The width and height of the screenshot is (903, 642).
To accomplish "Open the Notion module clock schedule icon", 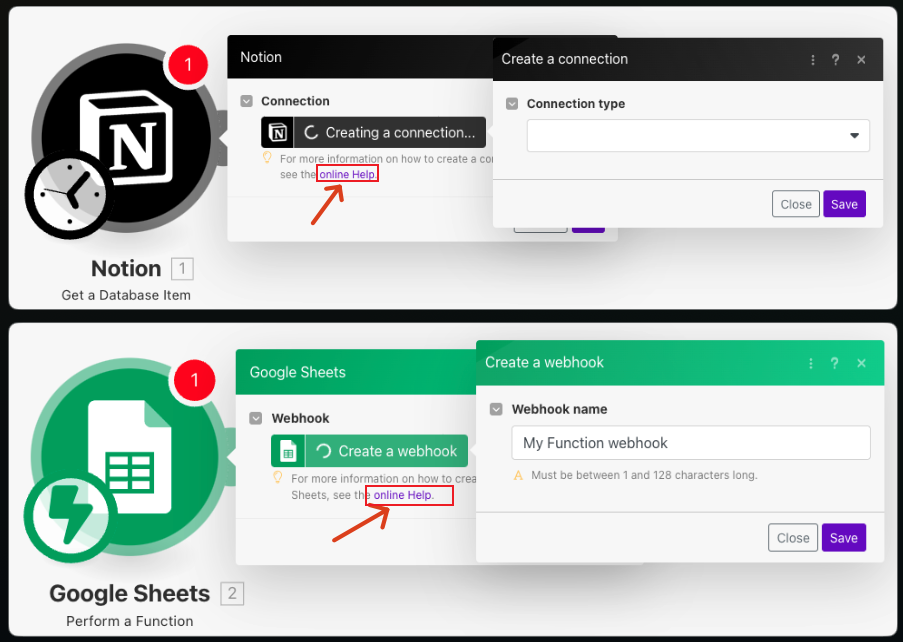I will [x=69, y=195].
